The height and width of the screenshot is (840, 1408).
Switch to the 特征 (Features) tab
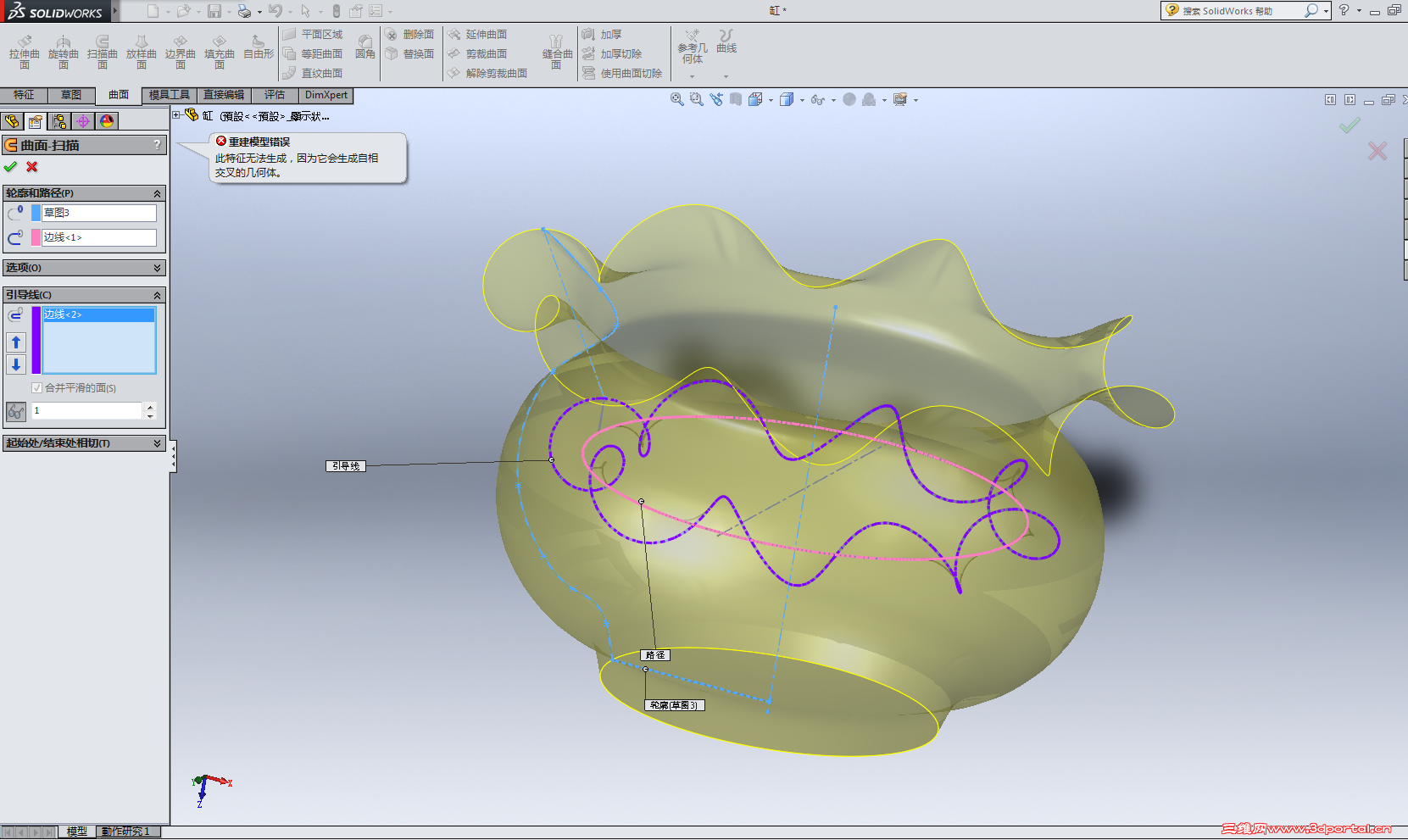click(24, 95)
